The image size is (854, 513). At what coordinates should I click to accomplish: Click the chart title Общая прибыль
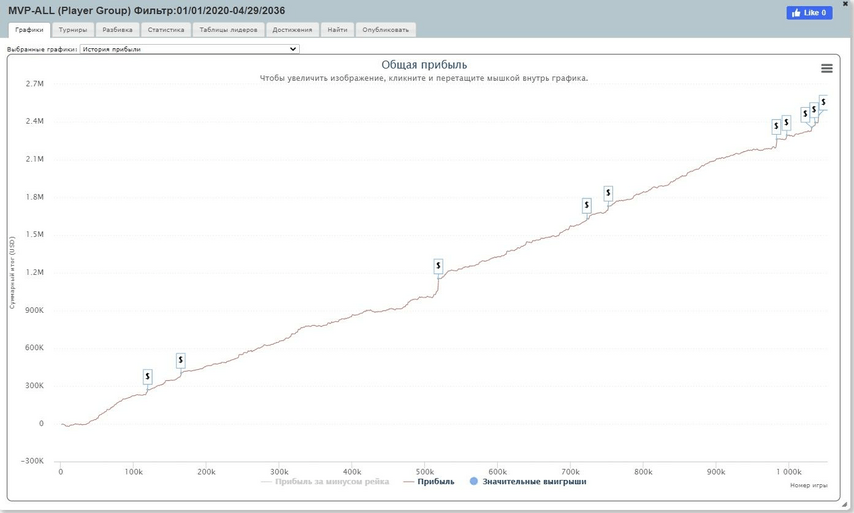(424, 65)
